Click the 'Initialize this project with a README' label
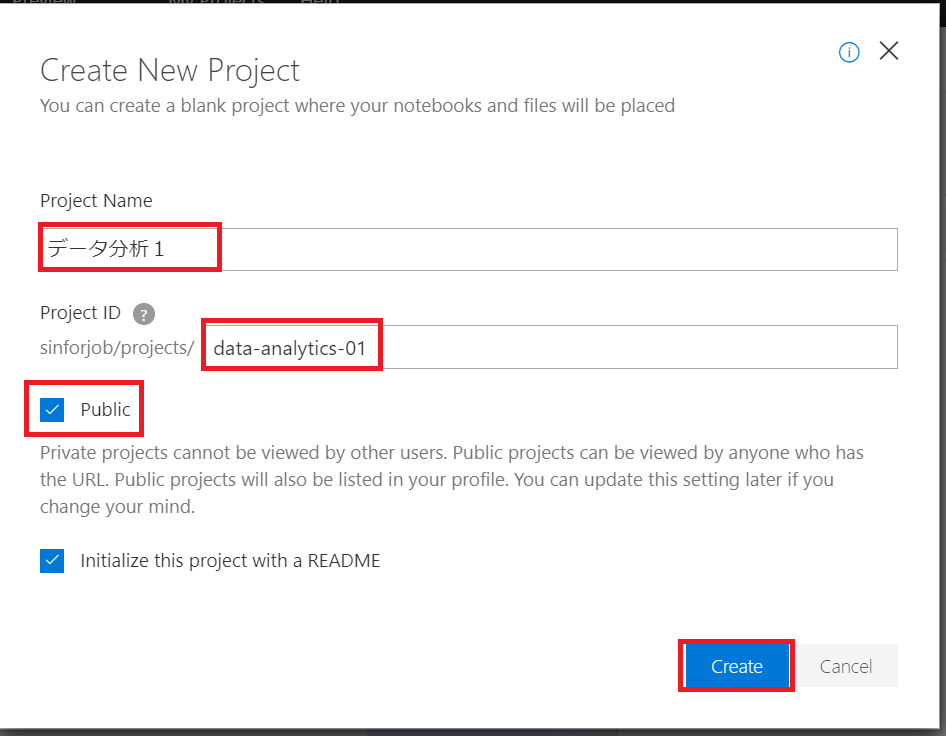This screenshot has width=946, height=736. pyautogui.click(x=230, y=560)
